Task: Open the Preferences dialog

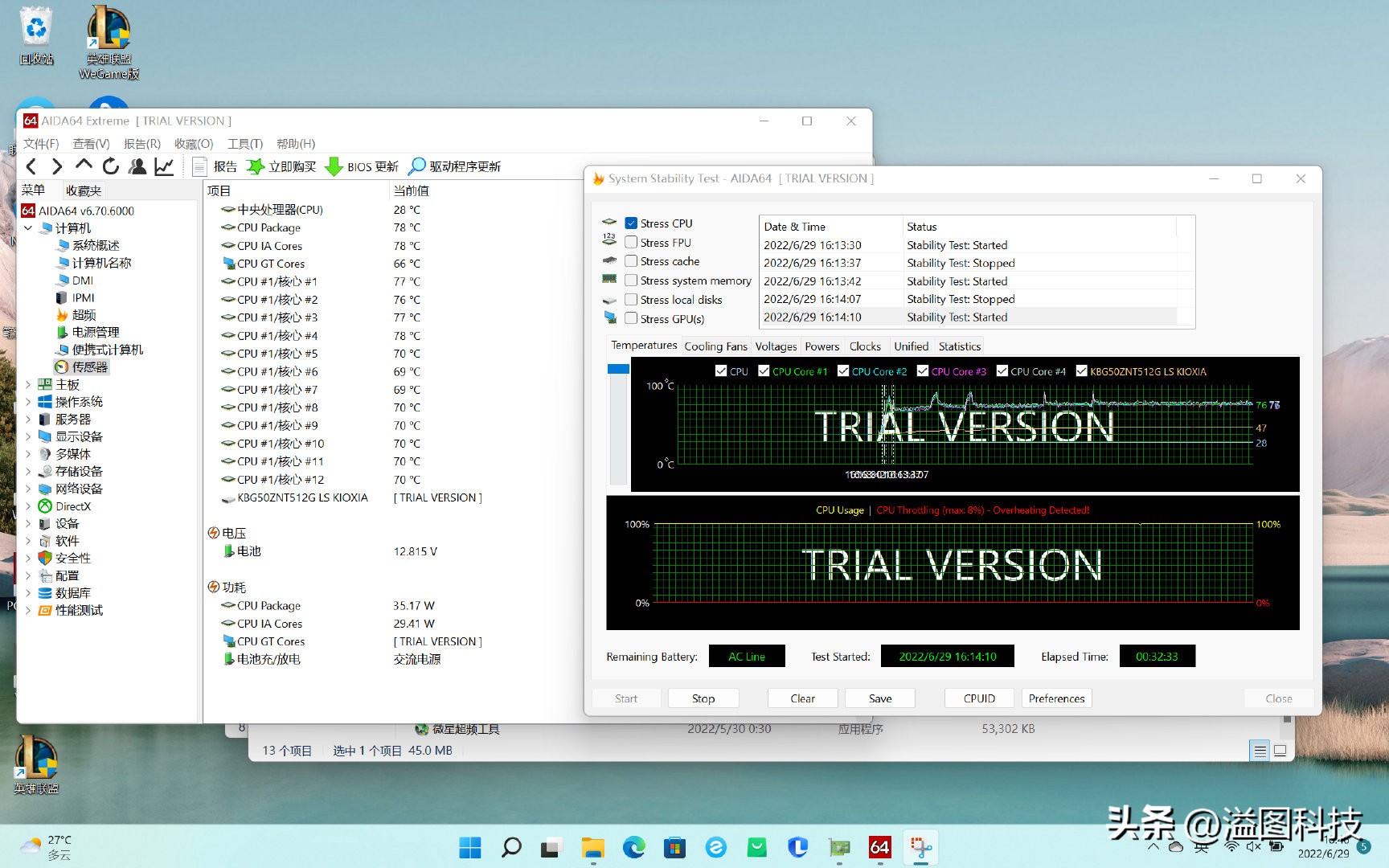Action: pyautogui.click(x=1055, y=698)
